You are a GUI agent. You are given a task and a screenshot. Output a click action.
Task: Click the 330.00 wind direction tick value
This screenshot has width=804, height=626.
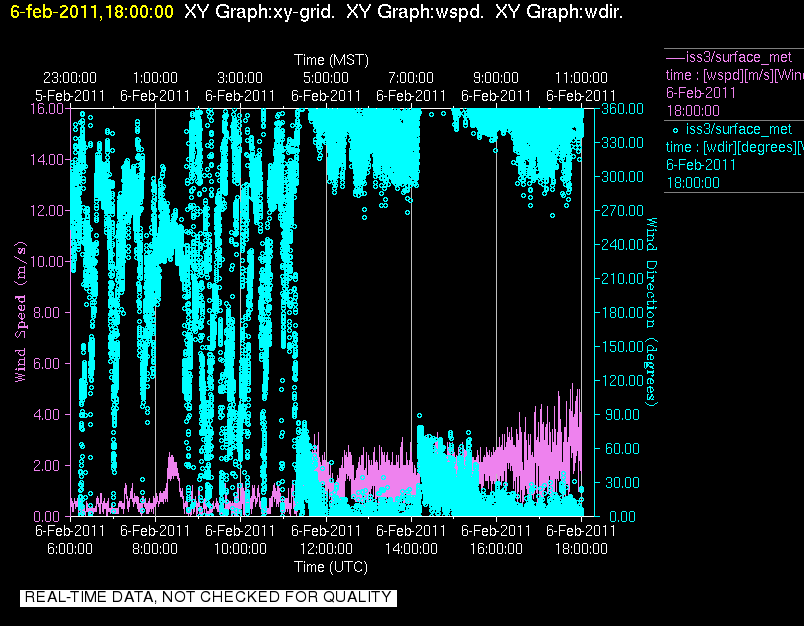tap(622, 143)
